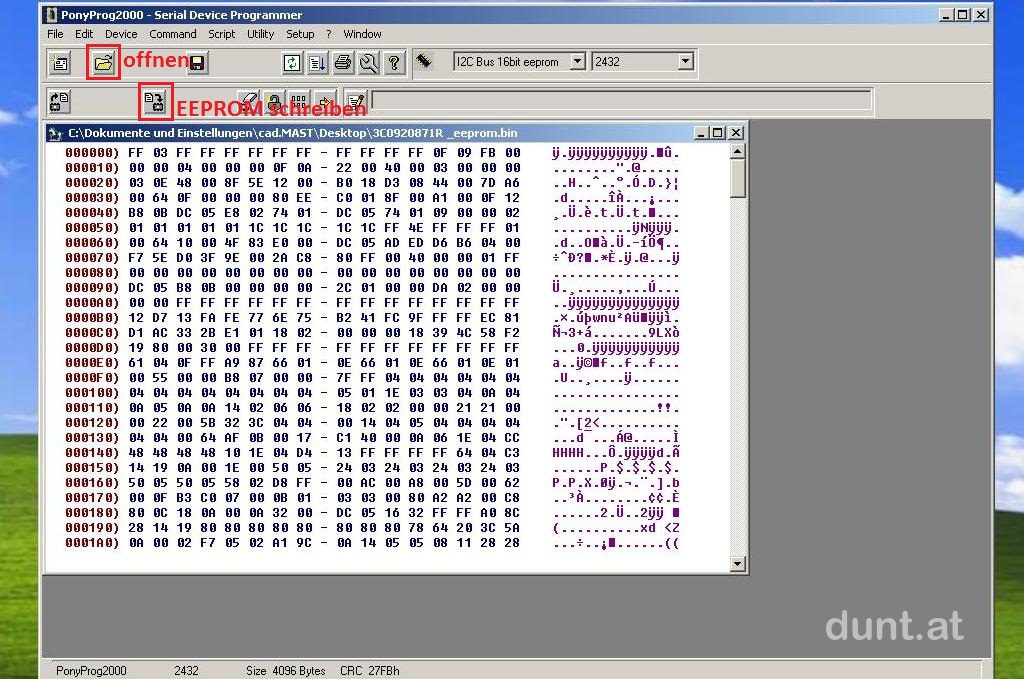The height and width of the screenshot is (679, 1024).
Task: Click the Print icon in toolbar
Action: click(x=343, y=63)
